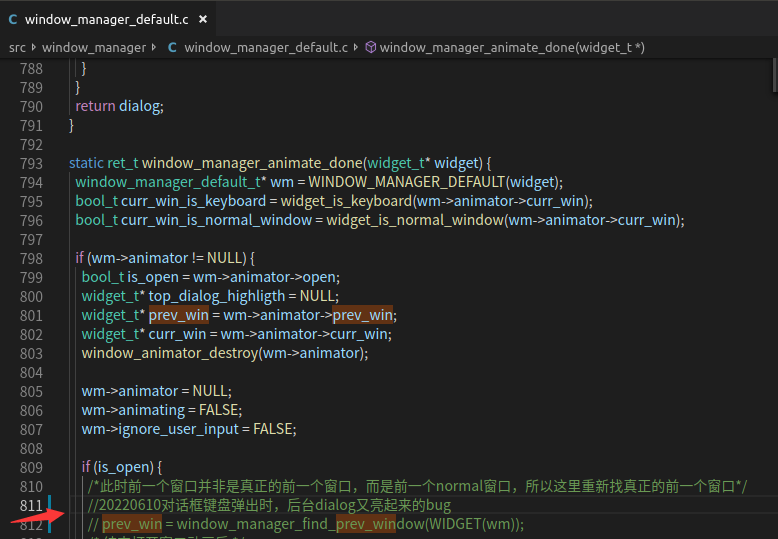Expand breadcrumb arrow after window_manager

[x=154, y=47]
